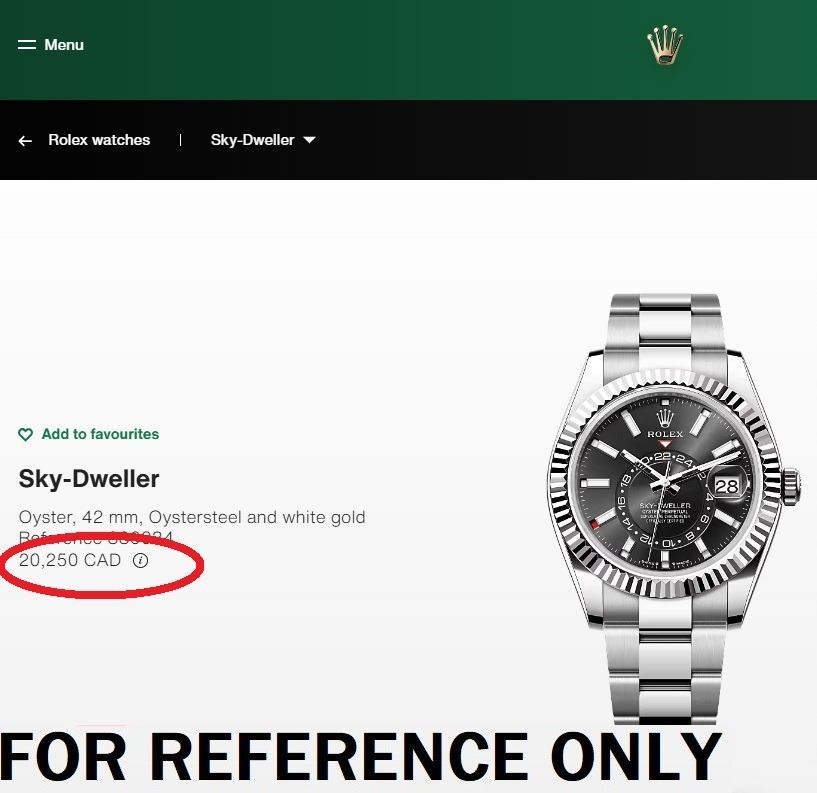The height and width of the screenshot is (793, 817).
Task: Click the FOR REFERENCE ONLY text
Action: point(361,757)
